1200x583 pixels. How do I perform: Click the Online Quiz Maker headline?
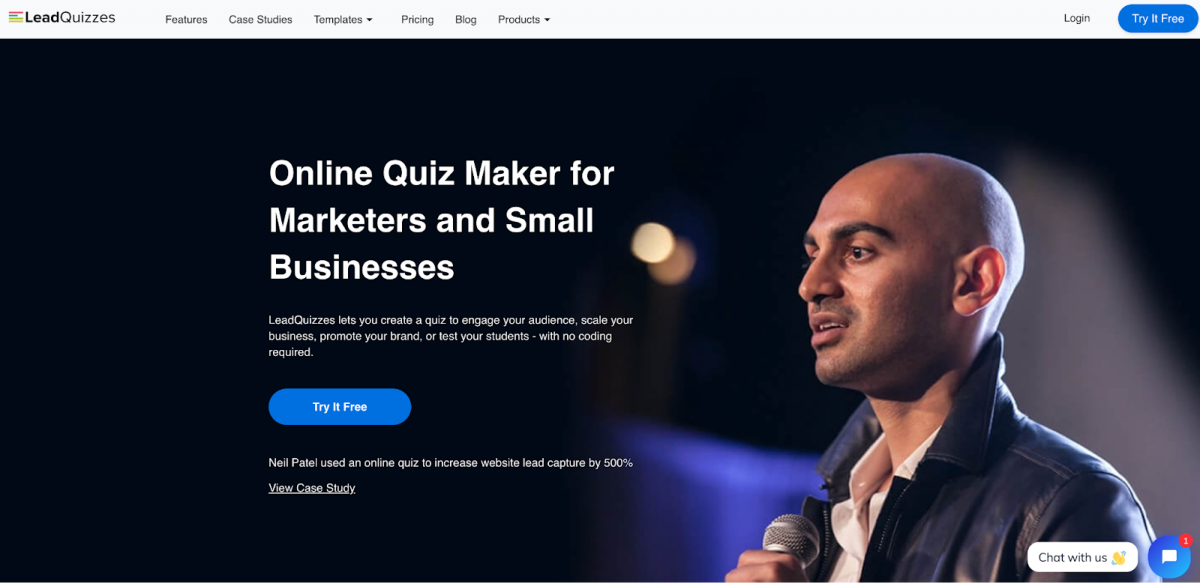pos(442,220)
